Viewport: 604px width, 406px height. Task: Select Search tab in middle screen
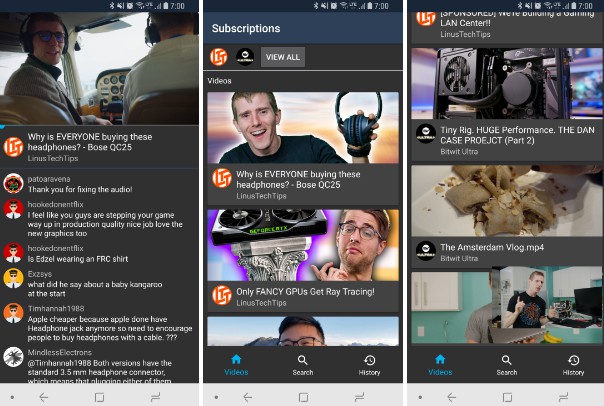[x=303, y=365]
